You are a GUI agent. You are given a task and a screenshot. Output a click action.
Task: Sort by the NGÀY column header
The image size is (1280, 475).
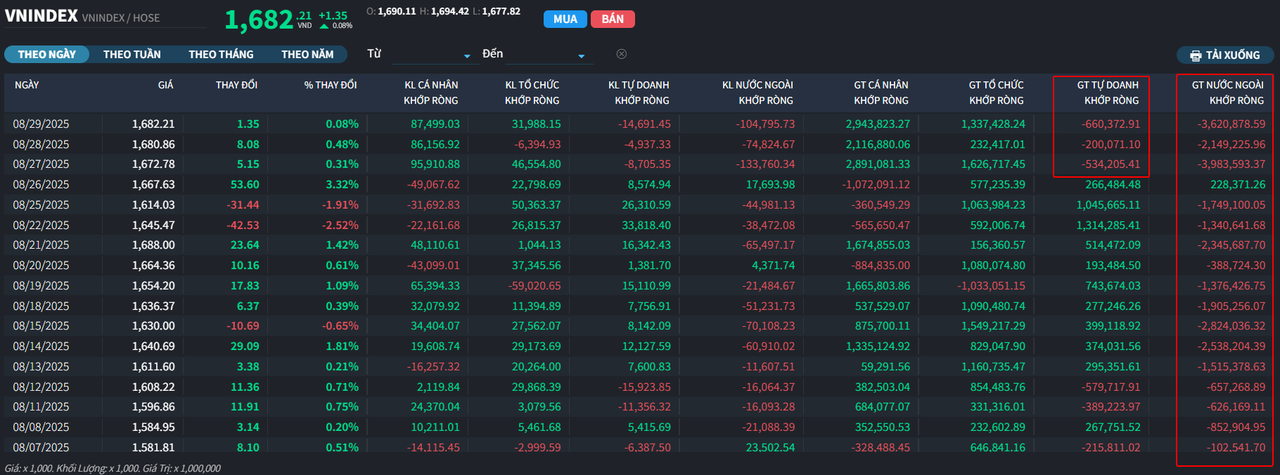tap(27, 85)
